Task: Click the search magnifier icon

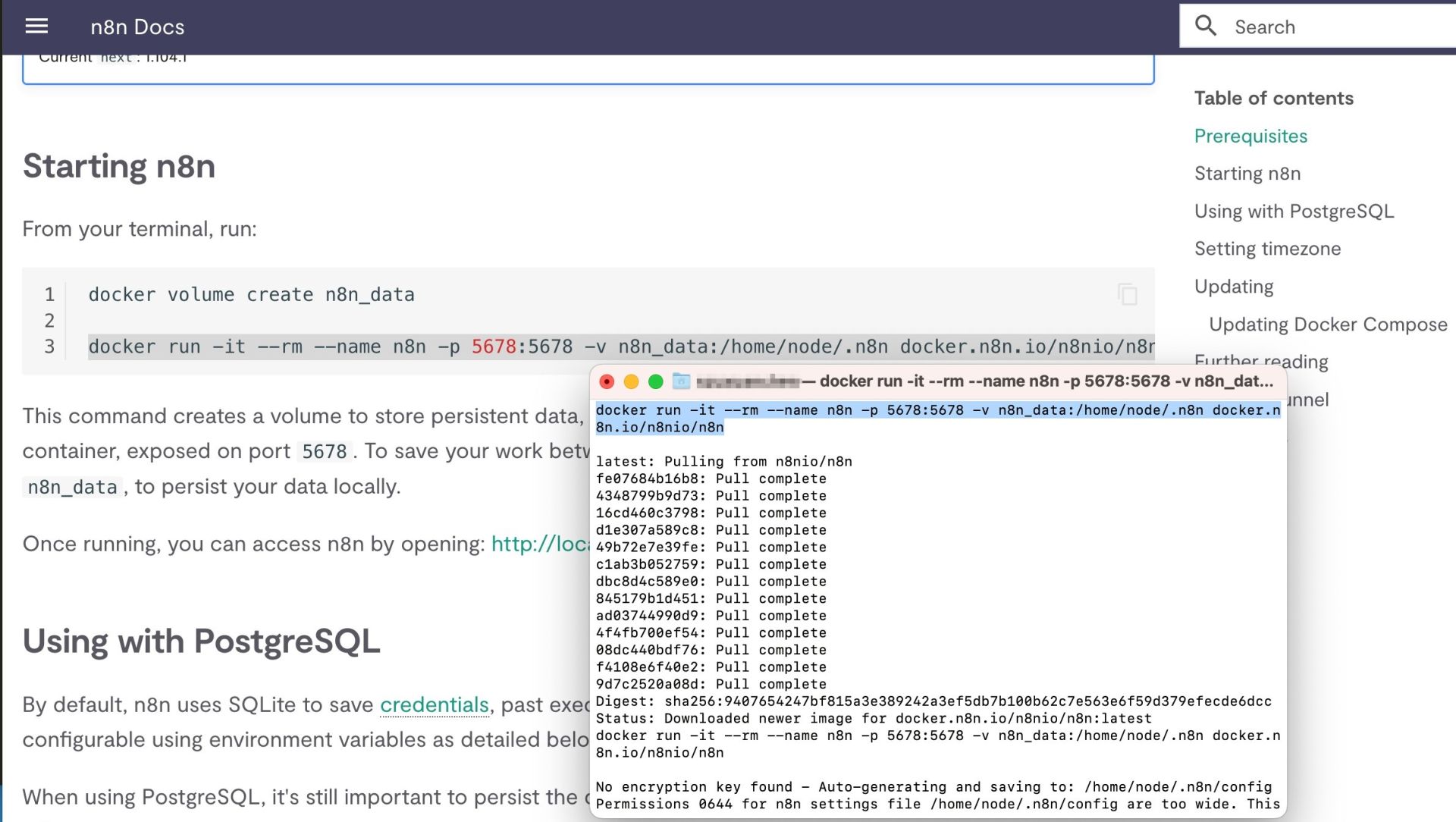Action: [x=1206, y=26]
